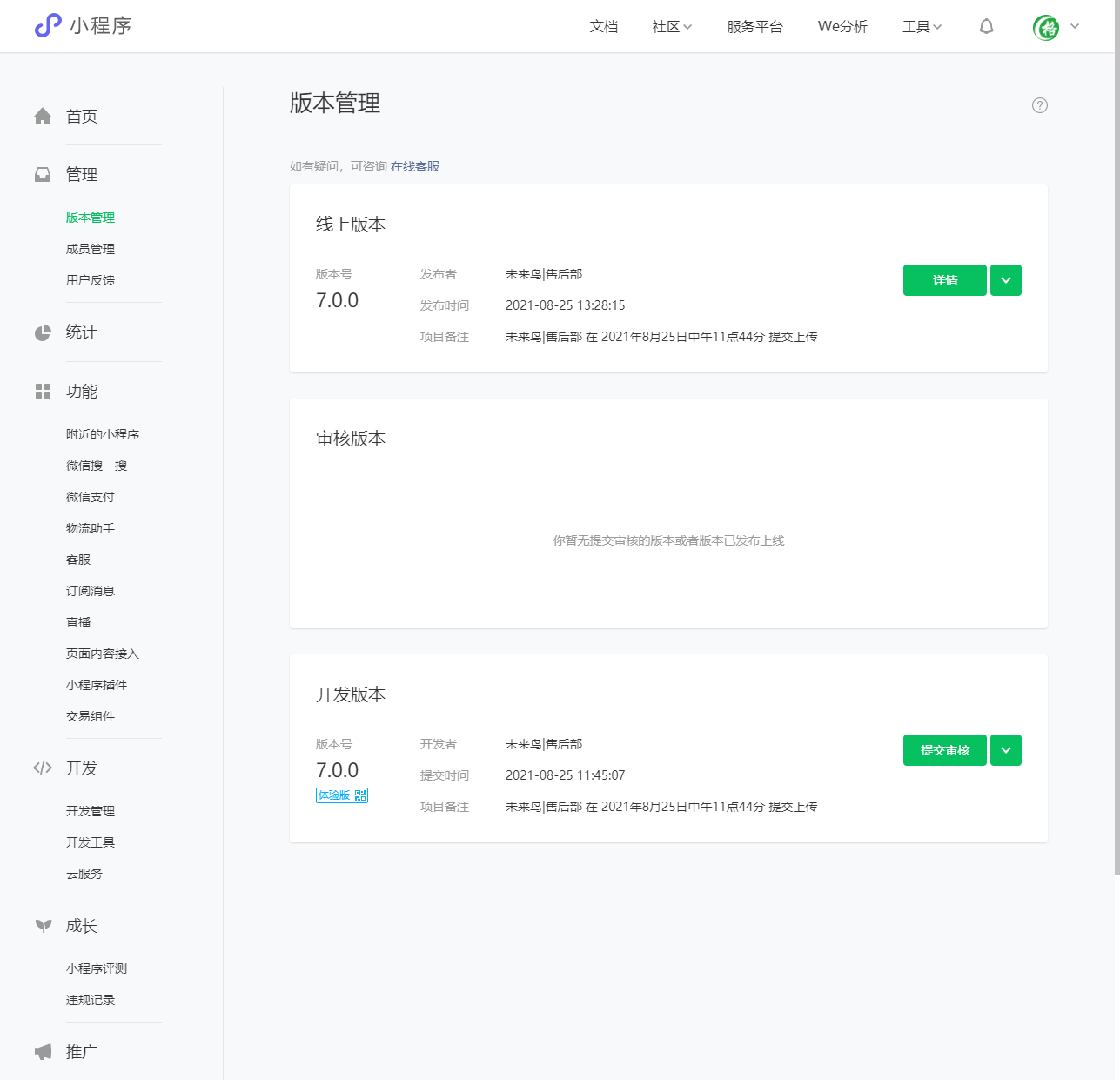
Task: Select 成员管理 in the sidebar
Action: [x=91, y=249]
